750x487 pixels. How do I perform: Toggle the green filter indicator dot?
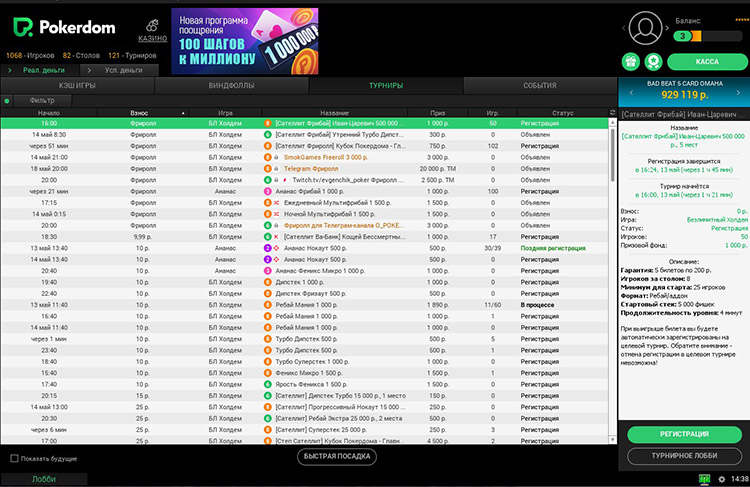(x=7, y=101)
